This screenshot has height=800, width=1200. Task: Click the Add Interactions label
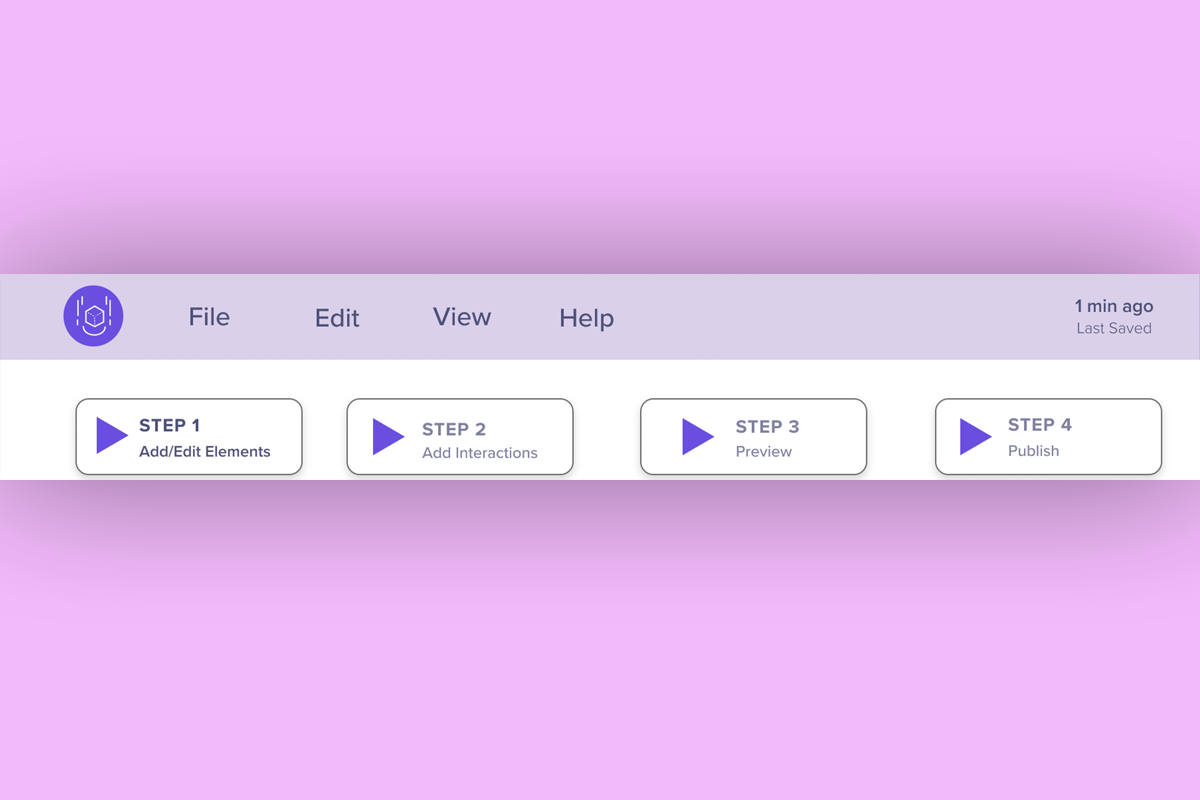(x=479, y=453)
